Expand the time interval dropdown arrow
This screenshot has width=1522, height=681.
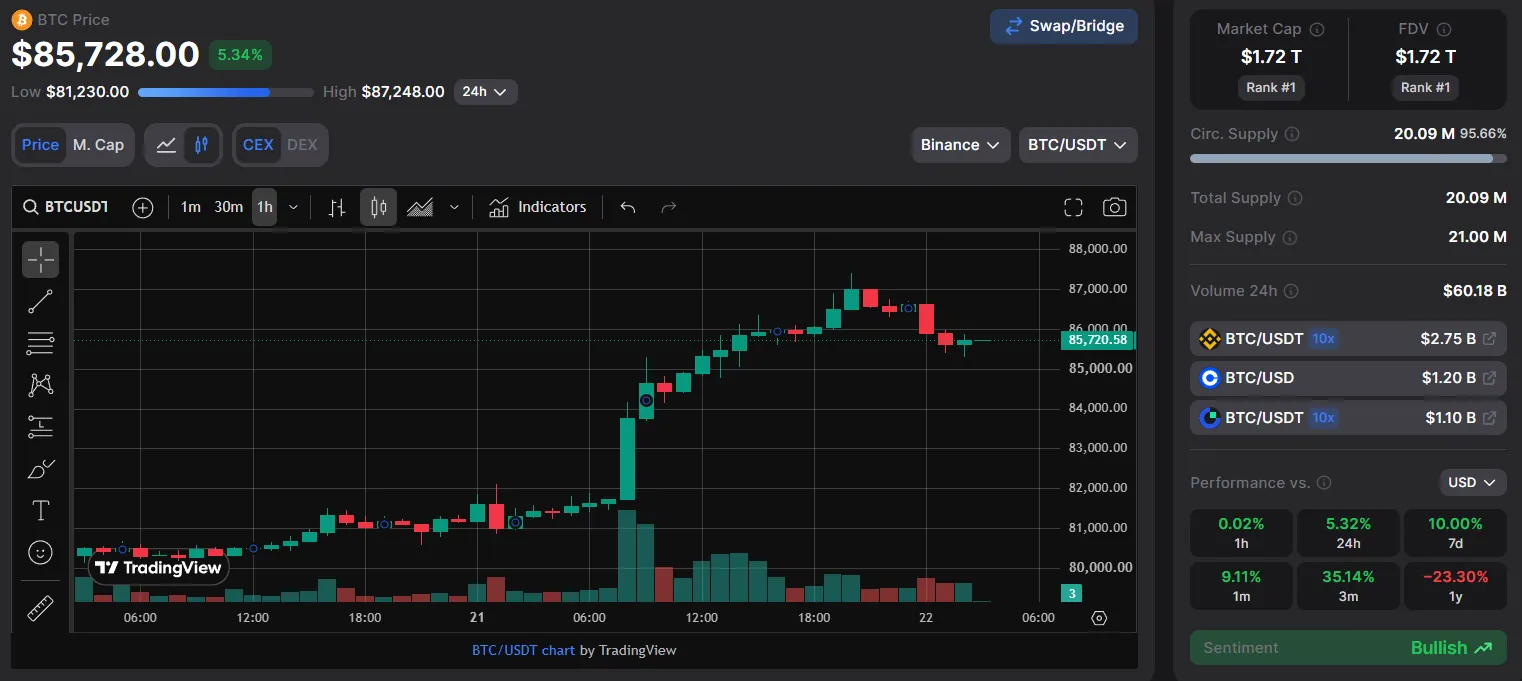point(293,207)
